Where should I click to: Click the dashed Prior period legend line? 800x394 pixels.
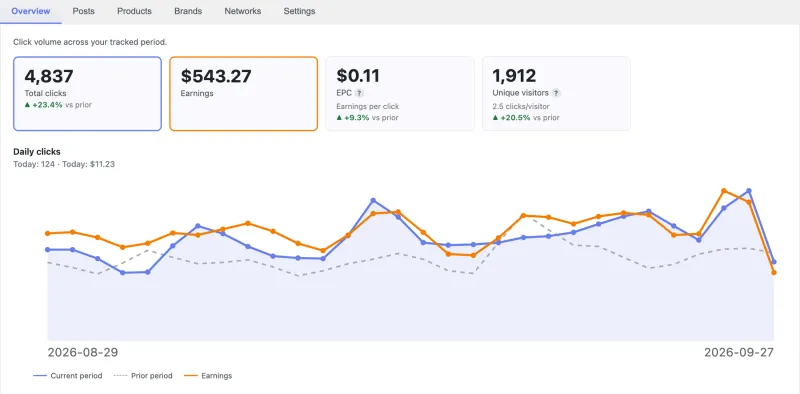[120, 376]
